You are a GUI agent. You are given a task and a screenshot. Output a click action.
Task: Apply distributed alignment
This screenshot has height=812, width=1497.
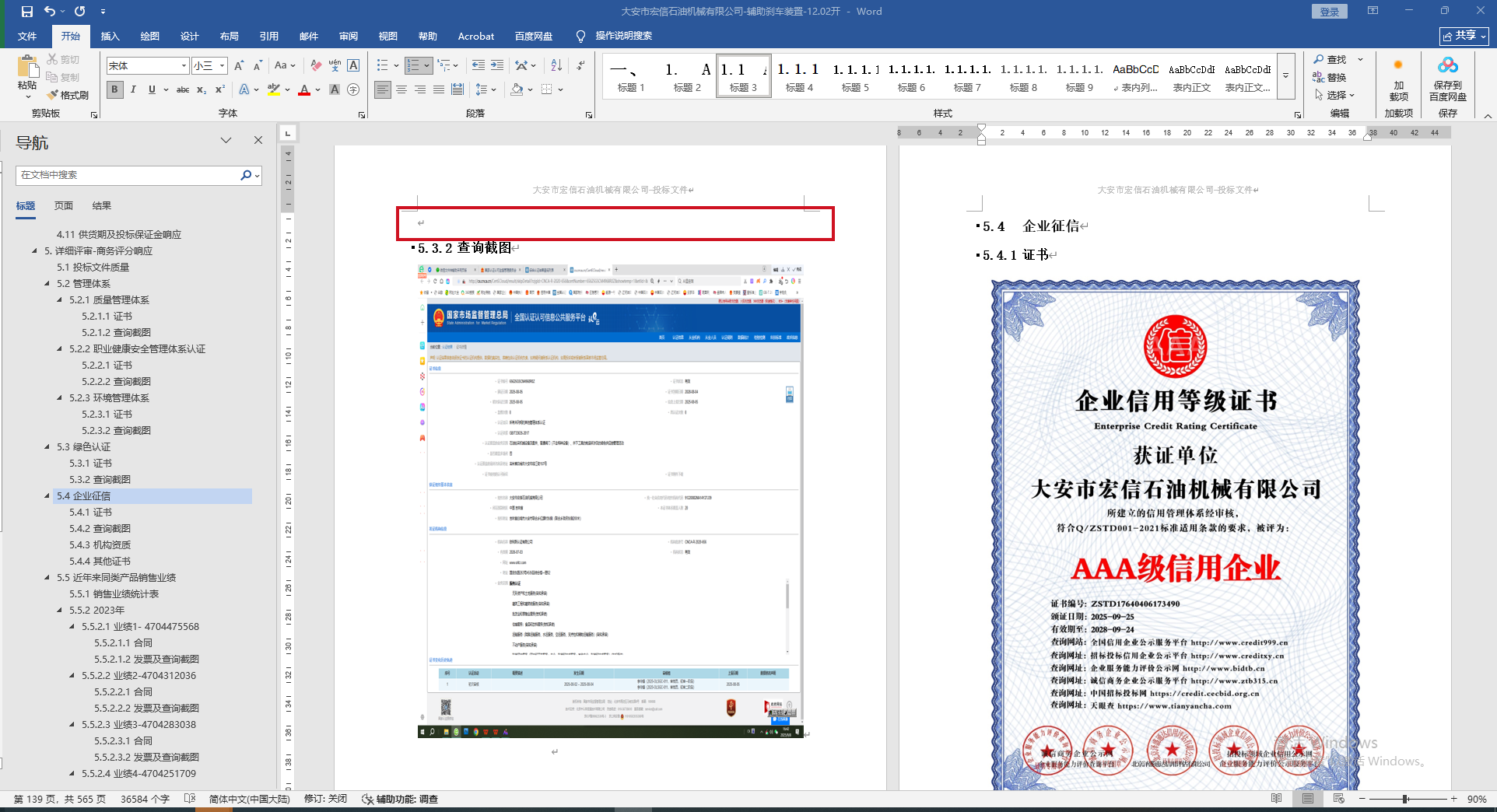458,89
